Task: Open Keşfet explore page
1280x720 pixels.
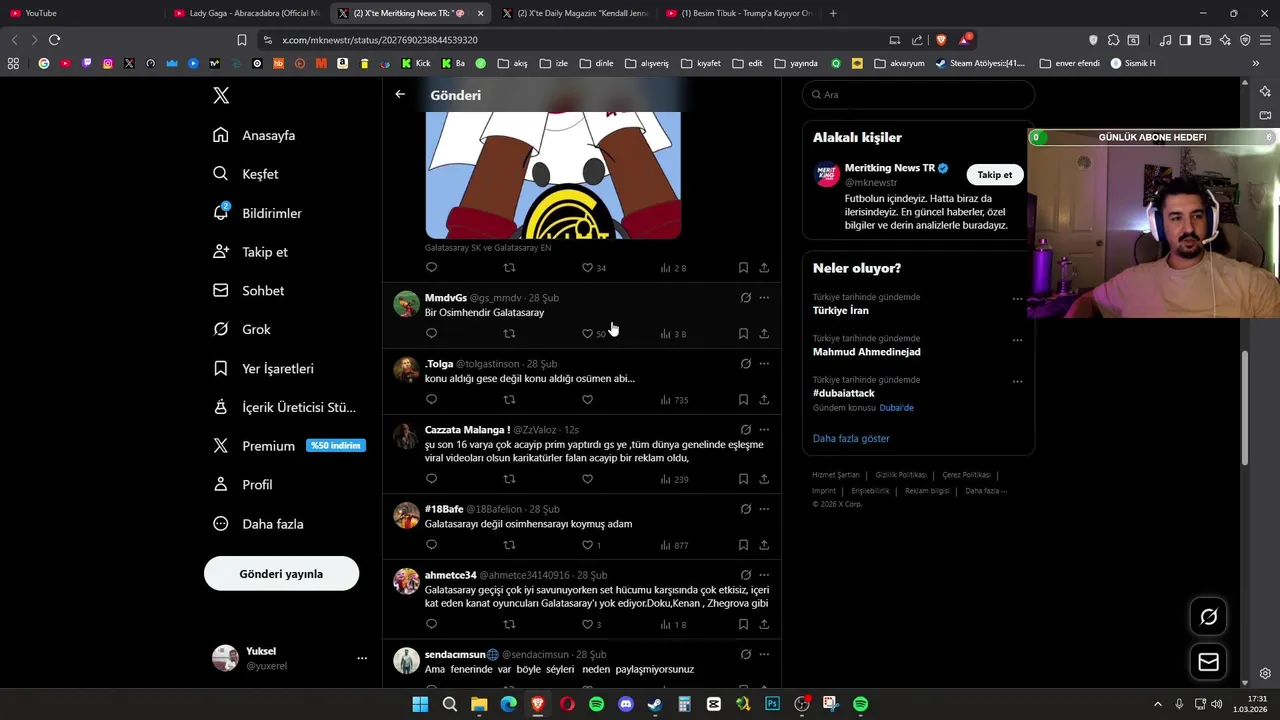Action: pyautogui.click(x=246, y=174)
